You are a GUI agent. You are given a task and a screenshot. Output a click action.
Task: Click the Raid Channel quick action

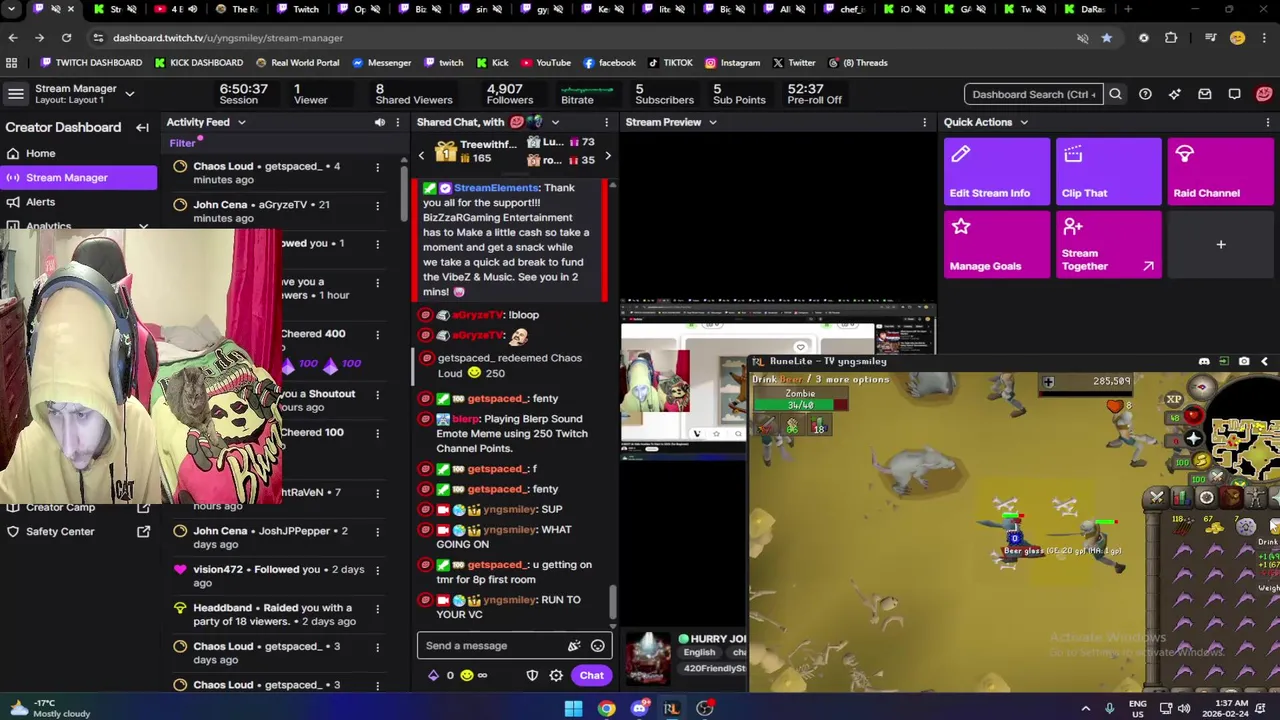pyautogui.click(x=1220, y=171)
